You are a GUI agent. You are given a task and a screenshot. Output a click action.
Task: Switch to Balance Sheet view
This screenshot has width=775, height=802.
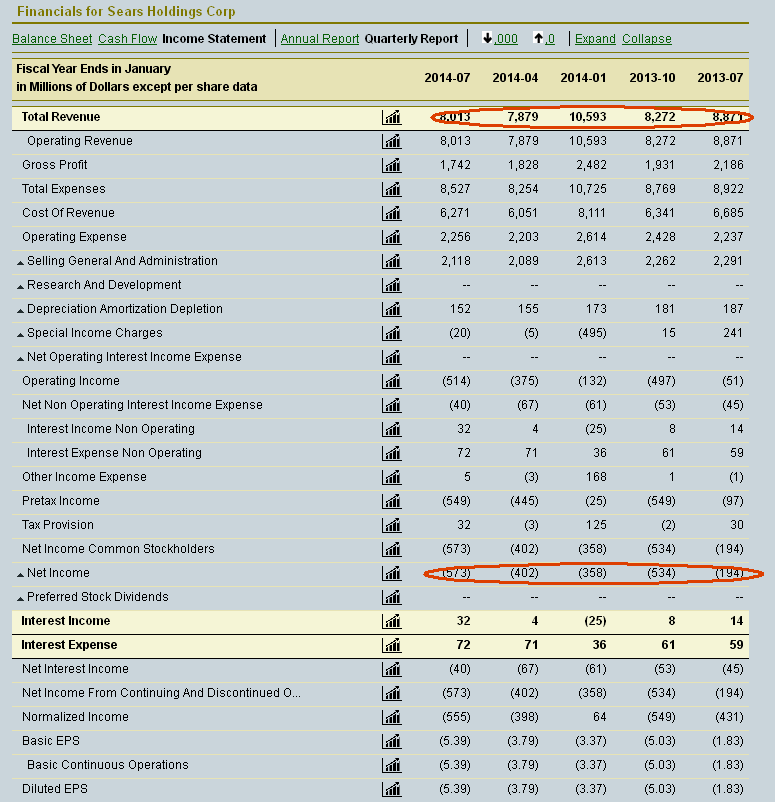pos(52,39)
